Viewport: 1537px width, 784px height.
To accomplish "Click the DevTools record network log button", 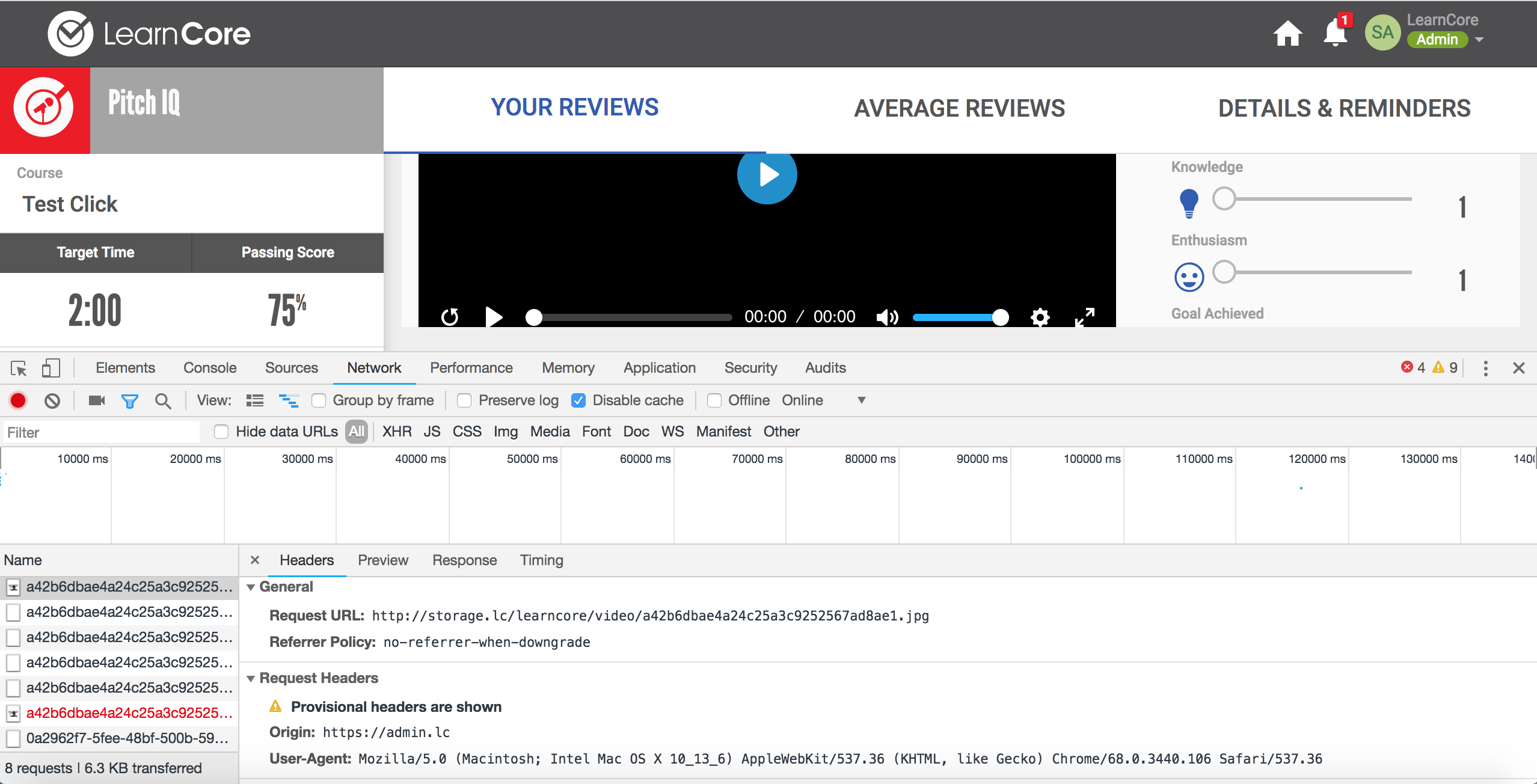I will (x=18, y=400).
